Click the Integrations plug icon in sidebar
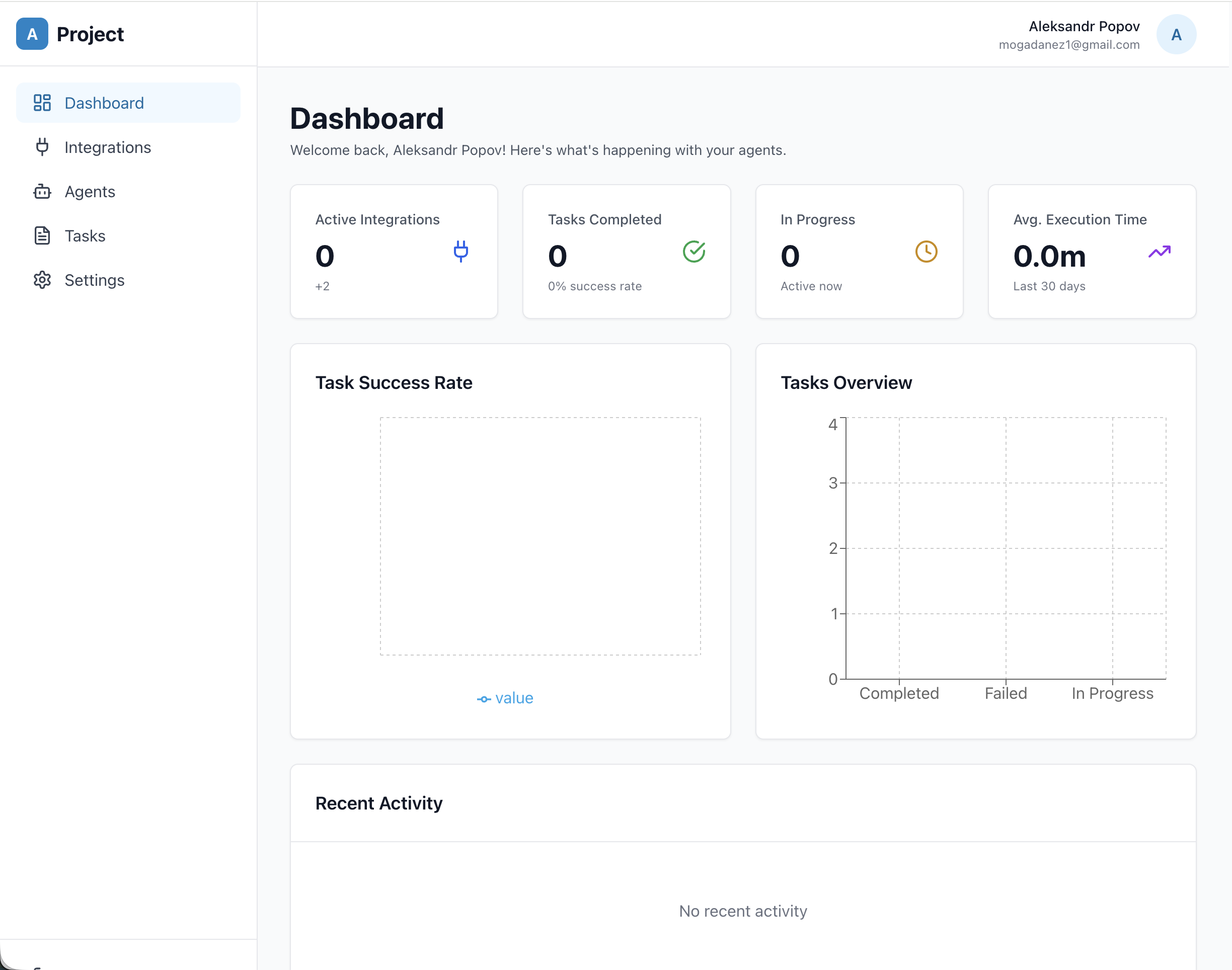Screen dimensions: 1232x970 [42, 147]
